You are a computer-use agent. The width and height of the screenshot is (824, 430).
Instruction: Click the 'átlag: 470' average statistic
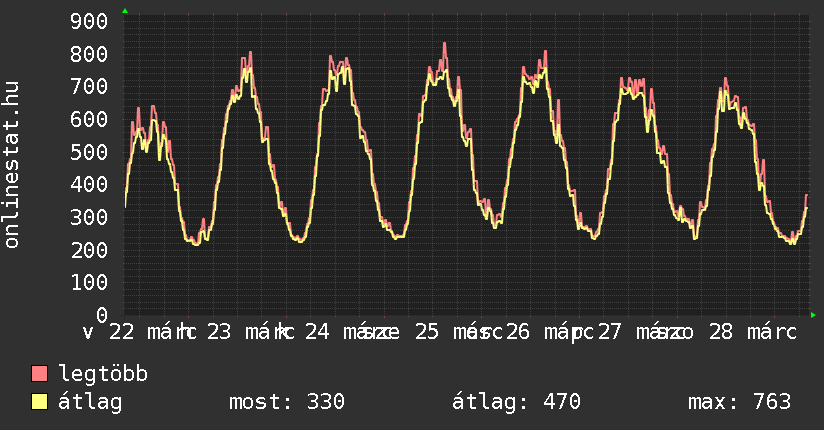pos(517,402)
